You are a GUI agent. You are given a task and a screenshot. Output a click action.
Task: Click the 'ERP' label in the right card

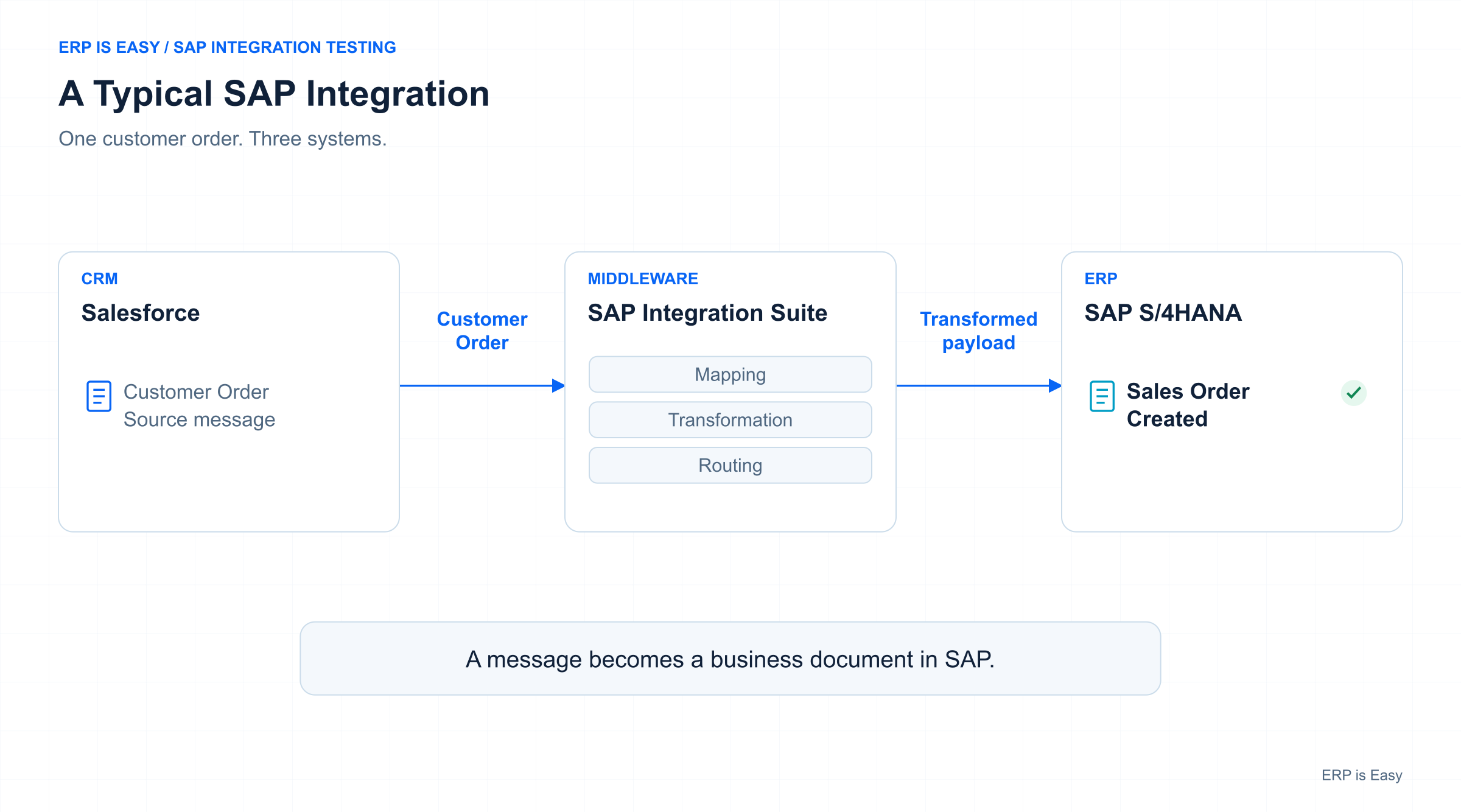pyautogui.click(x=1101, y=279)
